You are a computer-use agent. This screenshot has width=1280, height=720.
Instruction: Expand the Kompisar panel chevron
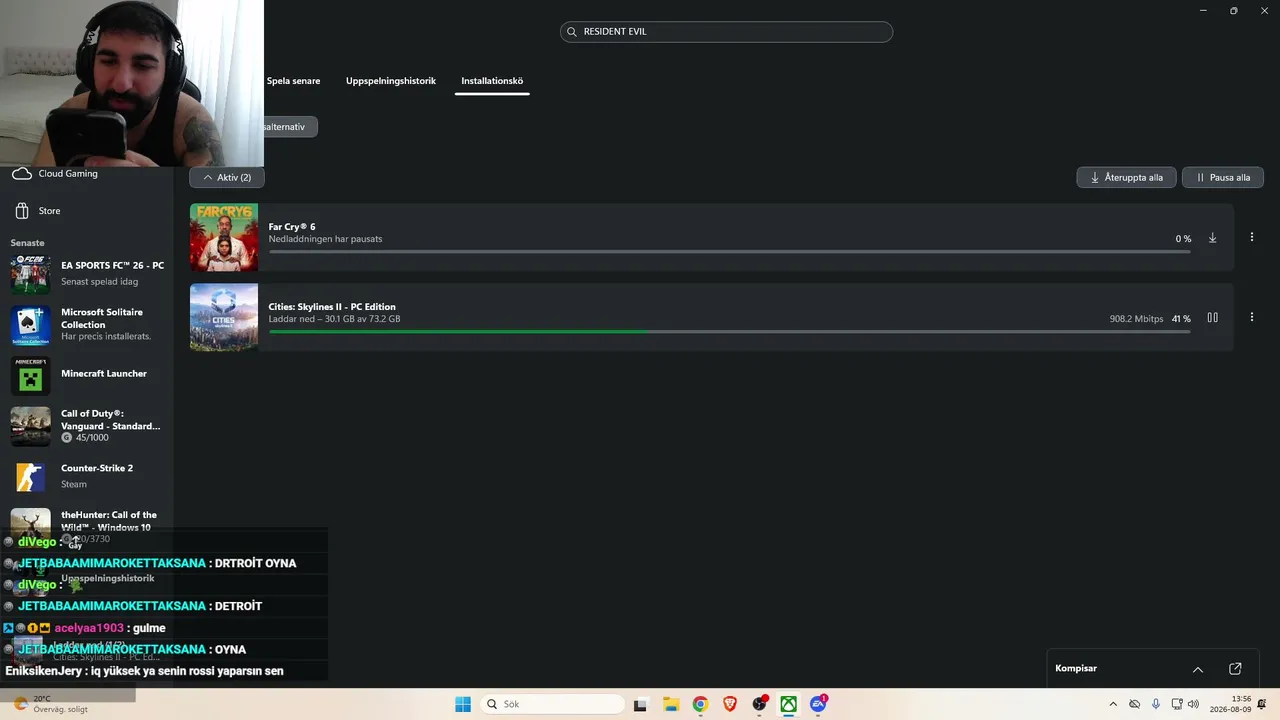coord(1197,669)
